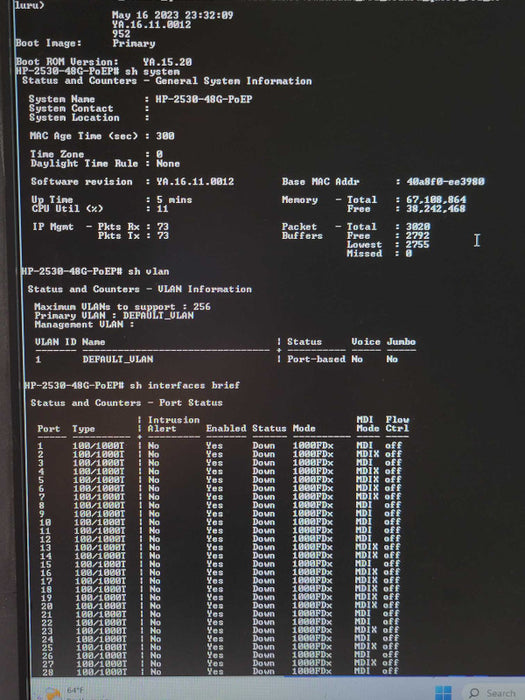
Task: Click the magnifier icon in Search
Action: [x=474, y=693]
